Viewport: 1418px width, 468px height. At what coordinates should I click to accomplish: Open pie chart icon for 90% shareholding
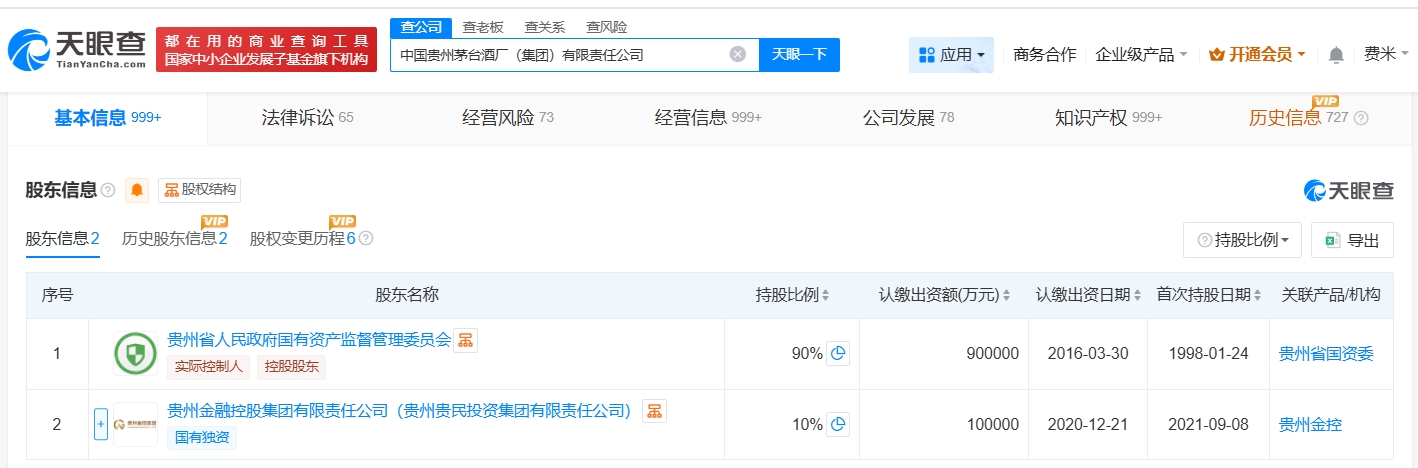tap(838, 353)
